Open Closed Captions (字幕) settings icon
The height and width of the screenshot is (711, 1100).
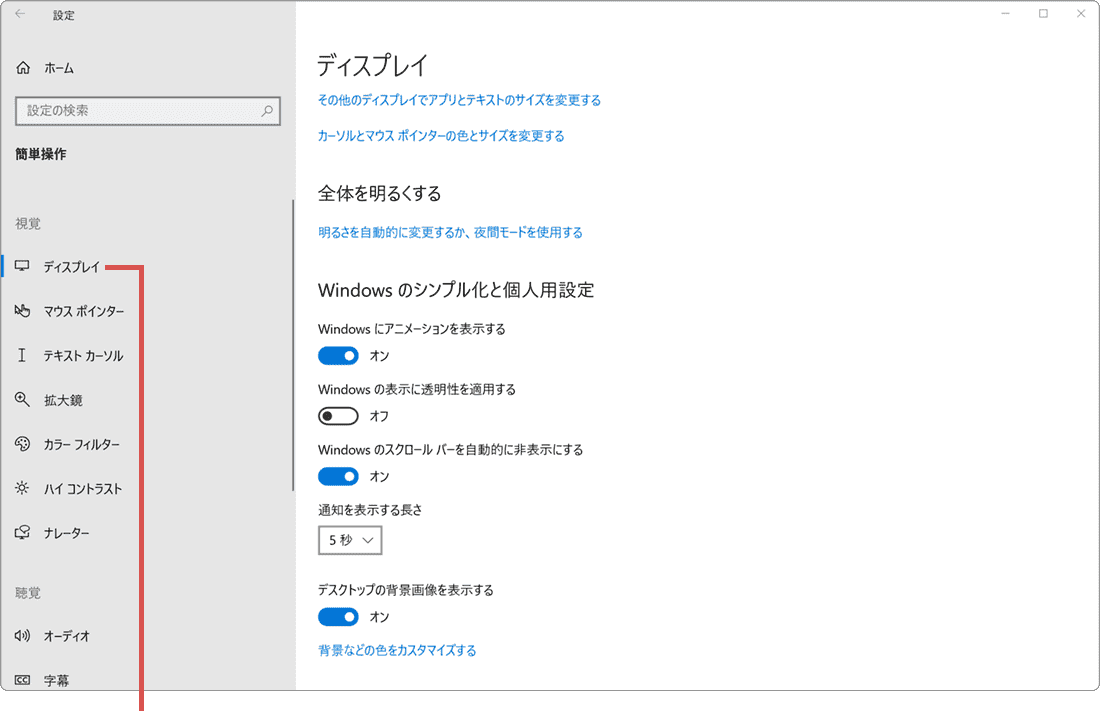22,680
